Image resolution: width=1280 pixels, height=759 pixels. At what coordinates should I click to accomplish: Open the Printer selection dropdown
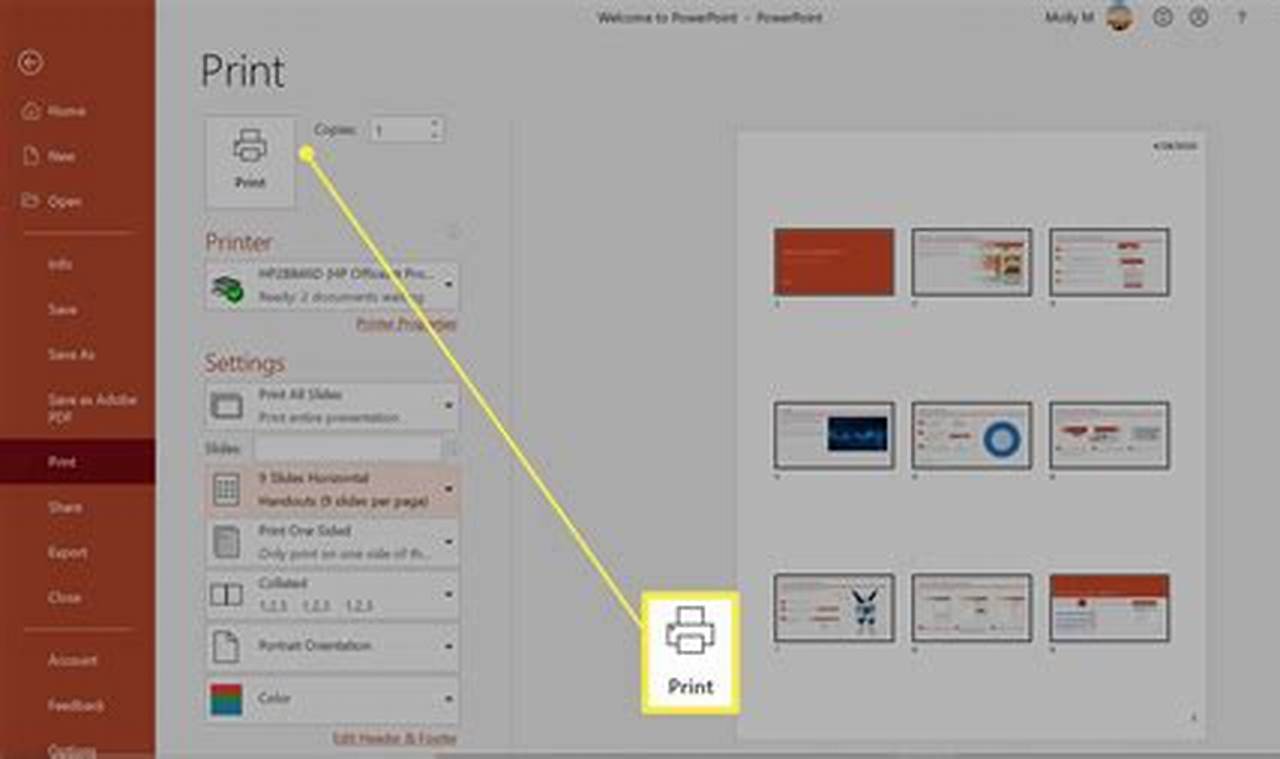pos(449,284)
